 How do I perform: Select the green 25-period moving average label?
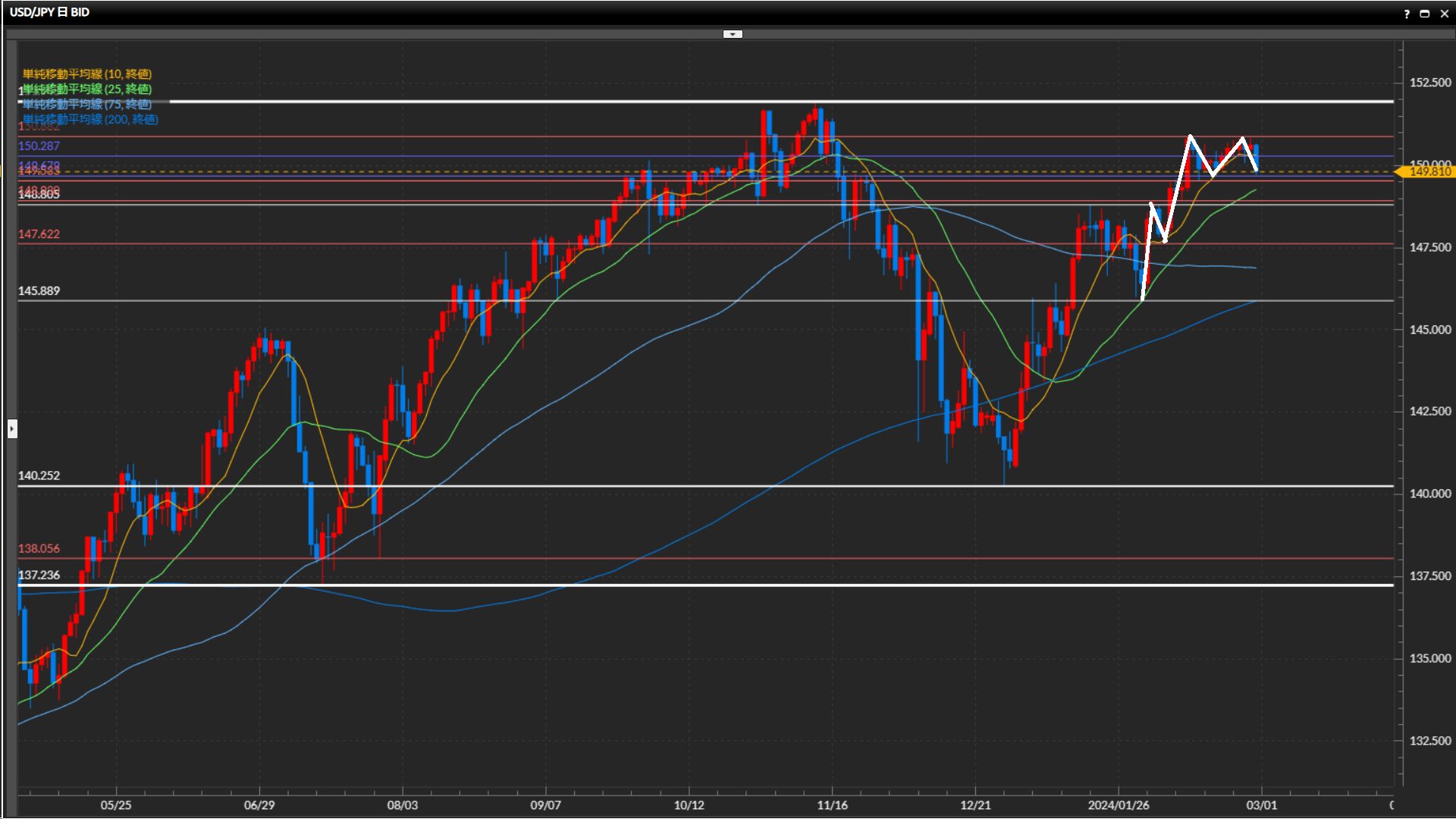tap(87, 89)
